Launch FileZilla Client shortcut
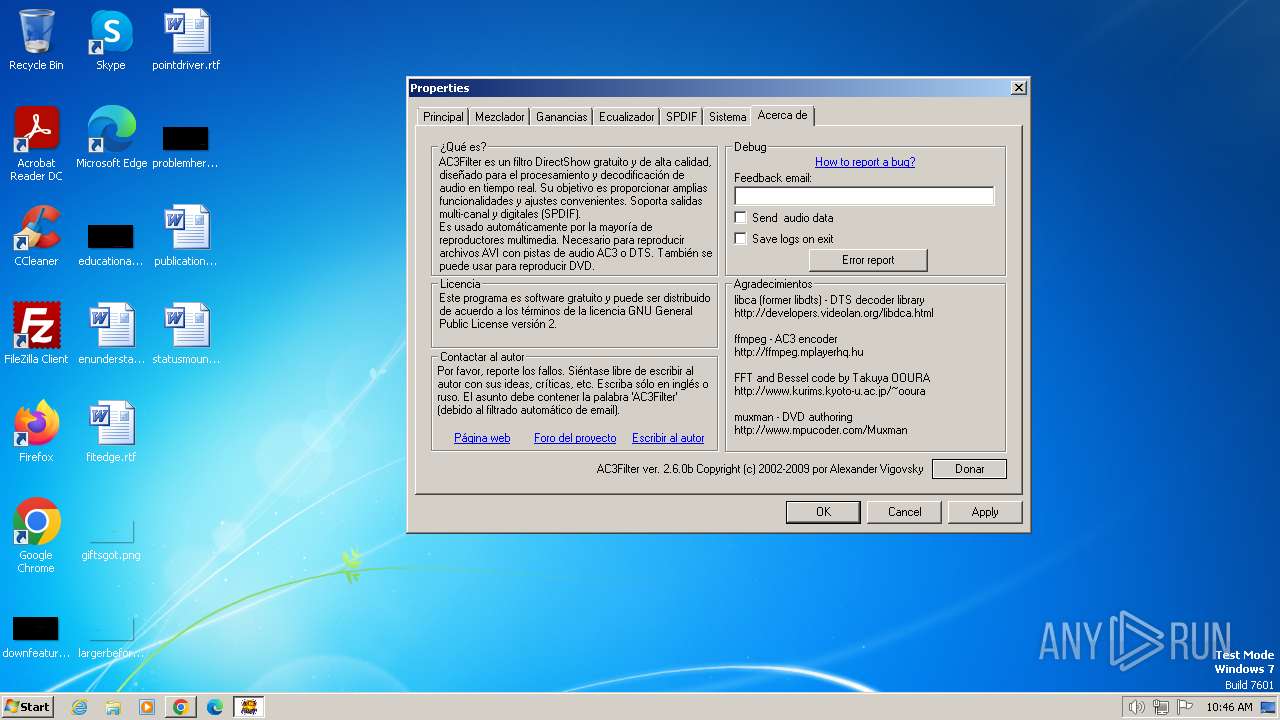This screenshot has height=720, width=1280. tap(36, 334)
